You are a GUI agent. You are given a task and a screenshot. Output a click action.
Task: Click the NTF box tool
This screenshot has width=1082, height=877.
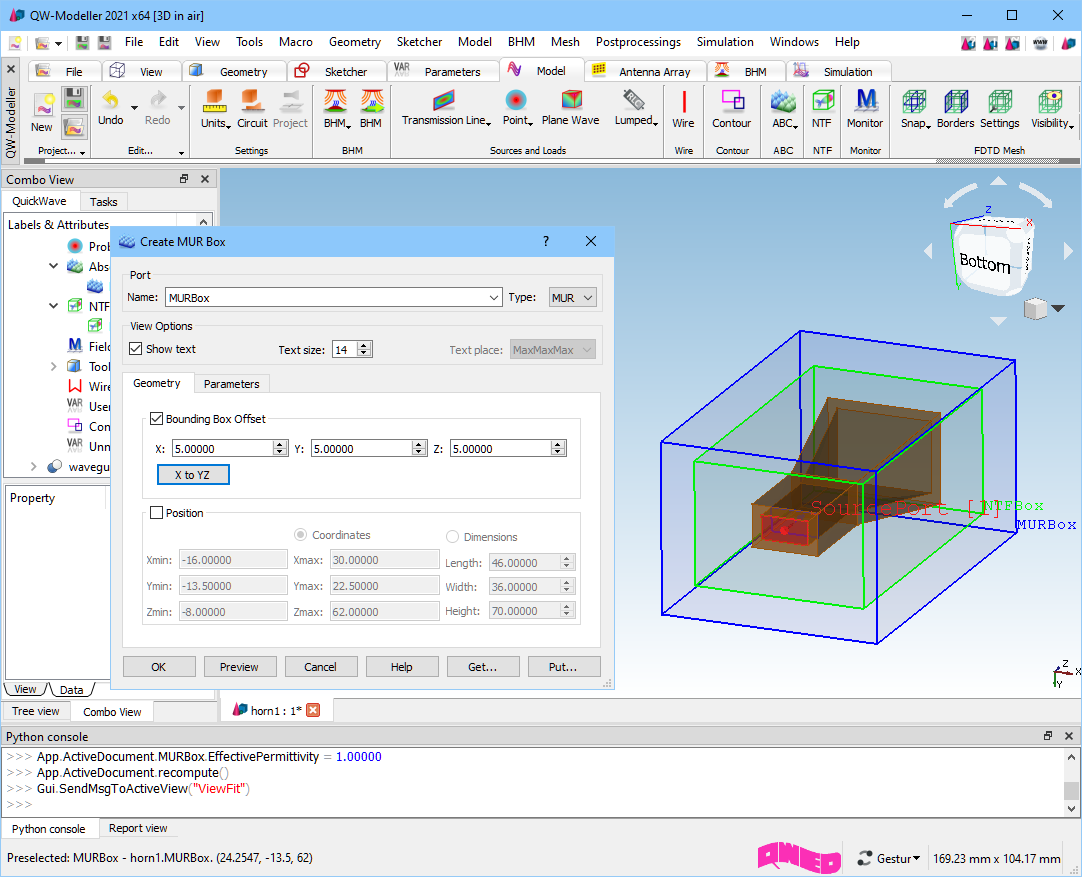[x=822, y=101]
